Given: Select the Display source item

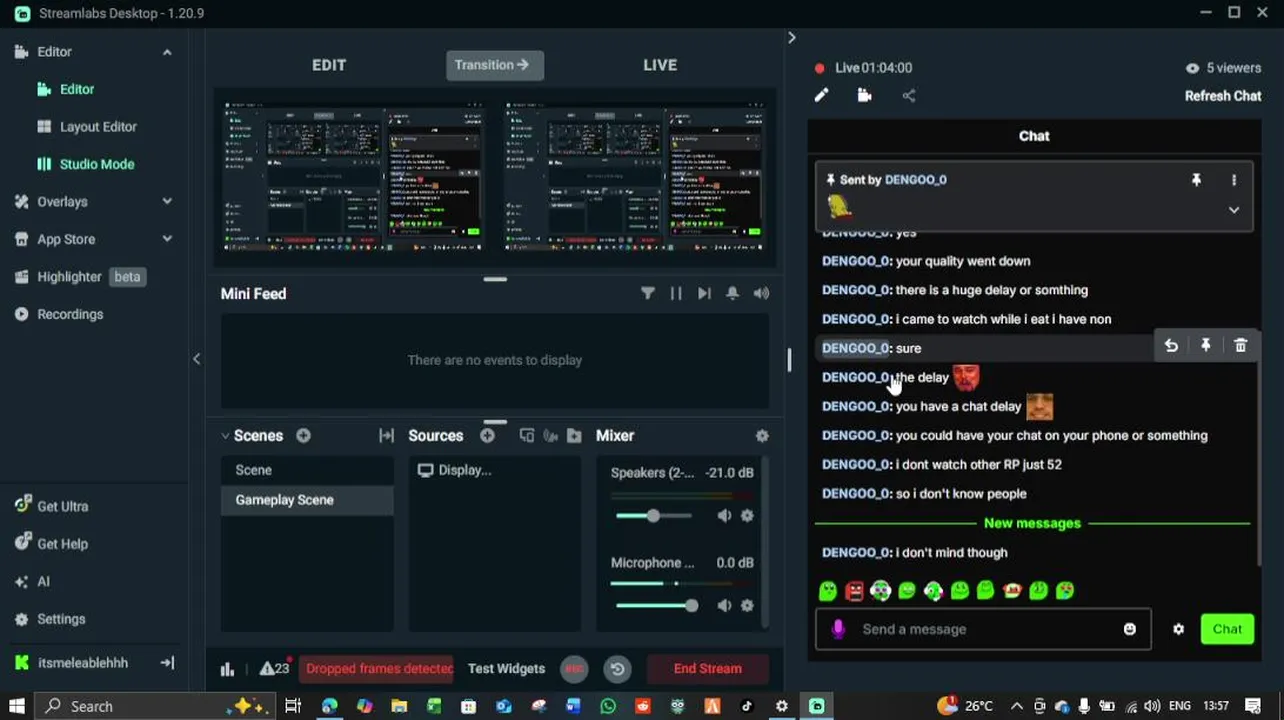Looking at the screenshot, I should (495, 470).
